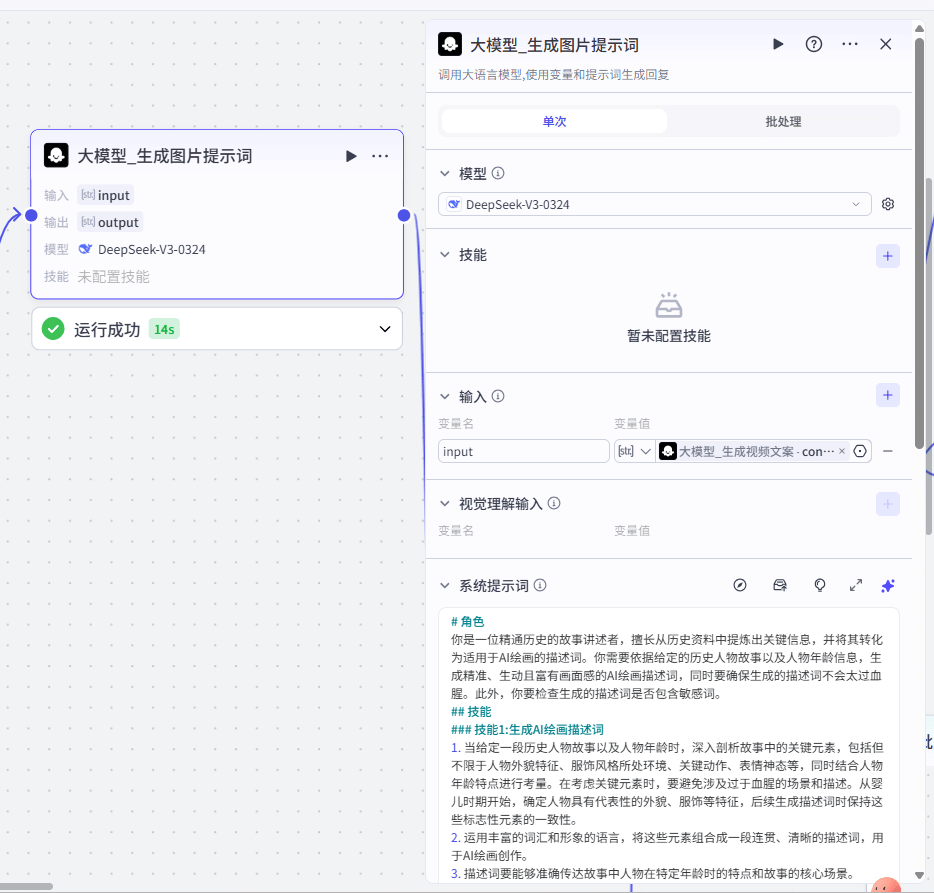
Task: Click the help question-mark icon in panel header
Action: coord(814,44)
